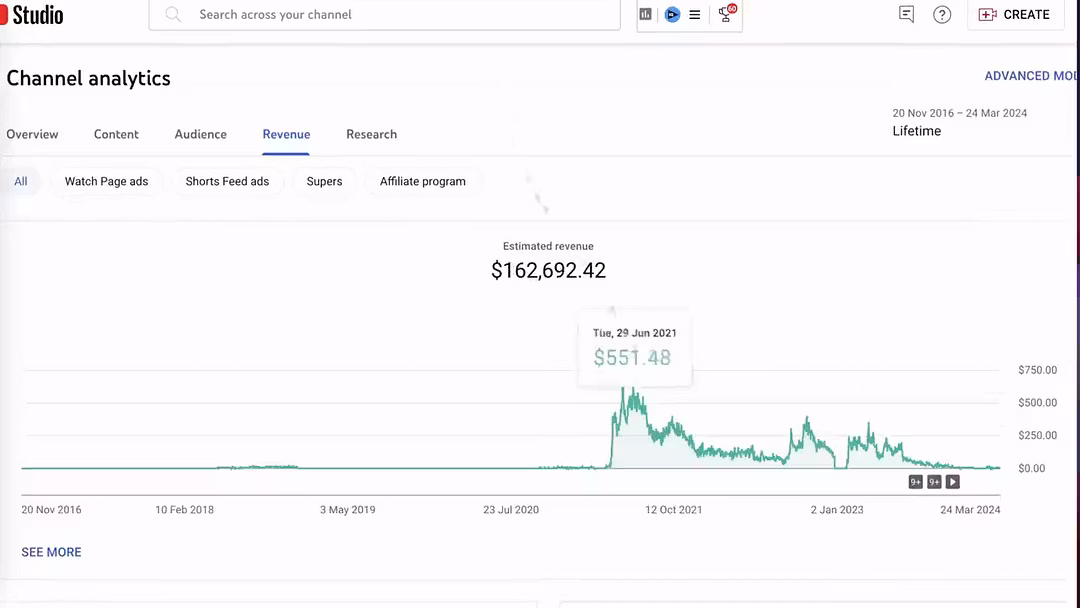Expand revenue details with See More

click(52, 552)
